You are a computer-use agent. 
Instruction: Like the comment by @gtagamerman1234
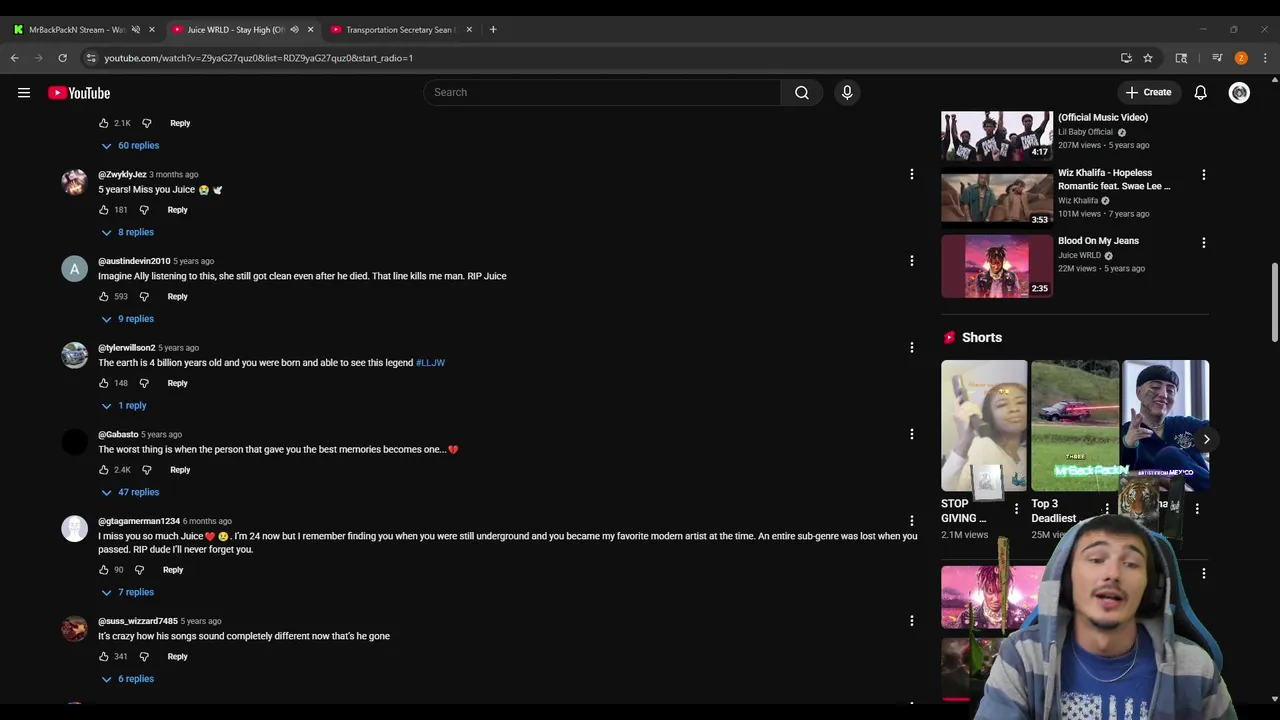tap(103, 570)
